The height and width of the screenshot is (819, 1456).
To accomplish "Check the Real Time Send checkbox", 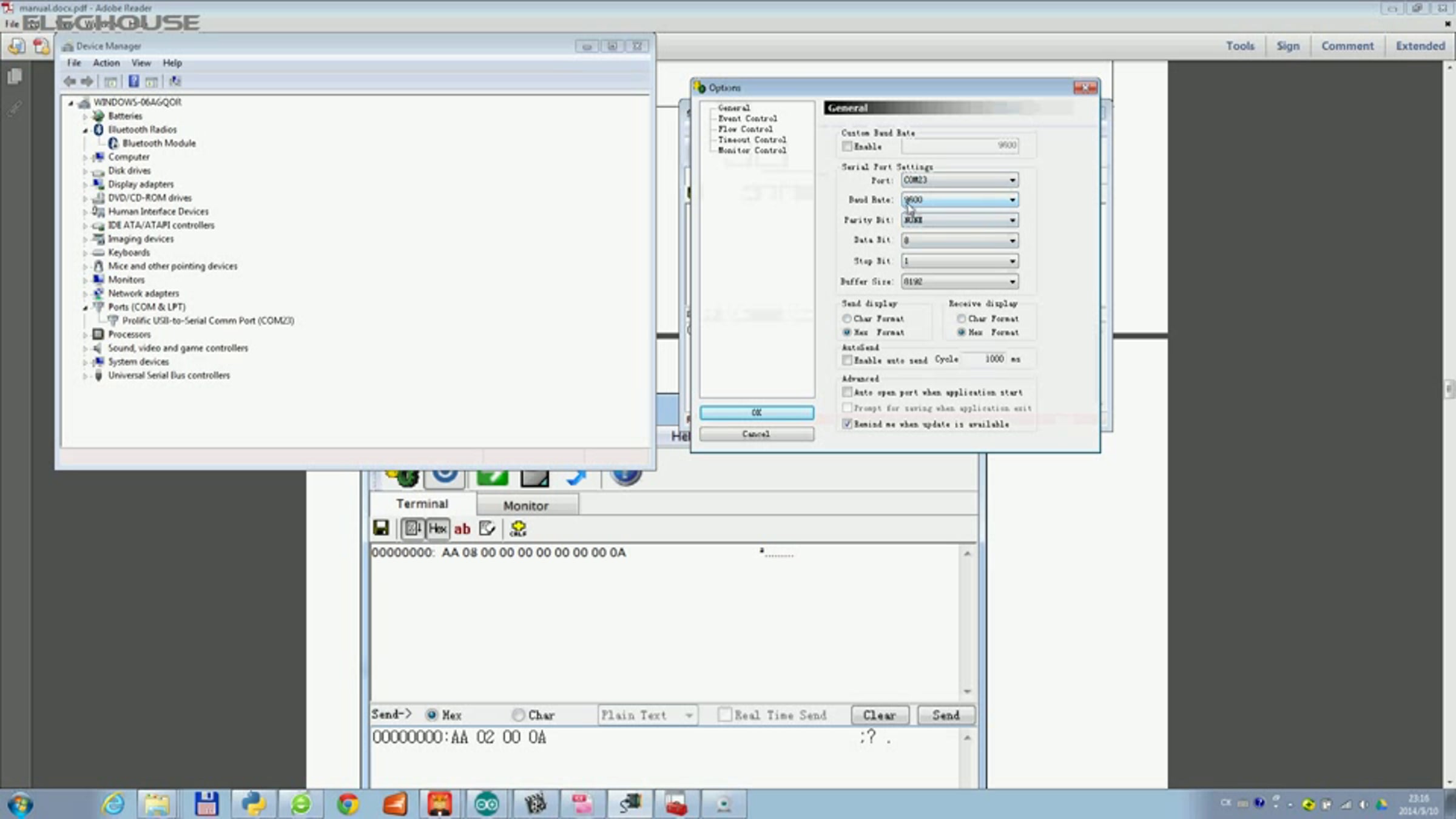I will (724, 715).
